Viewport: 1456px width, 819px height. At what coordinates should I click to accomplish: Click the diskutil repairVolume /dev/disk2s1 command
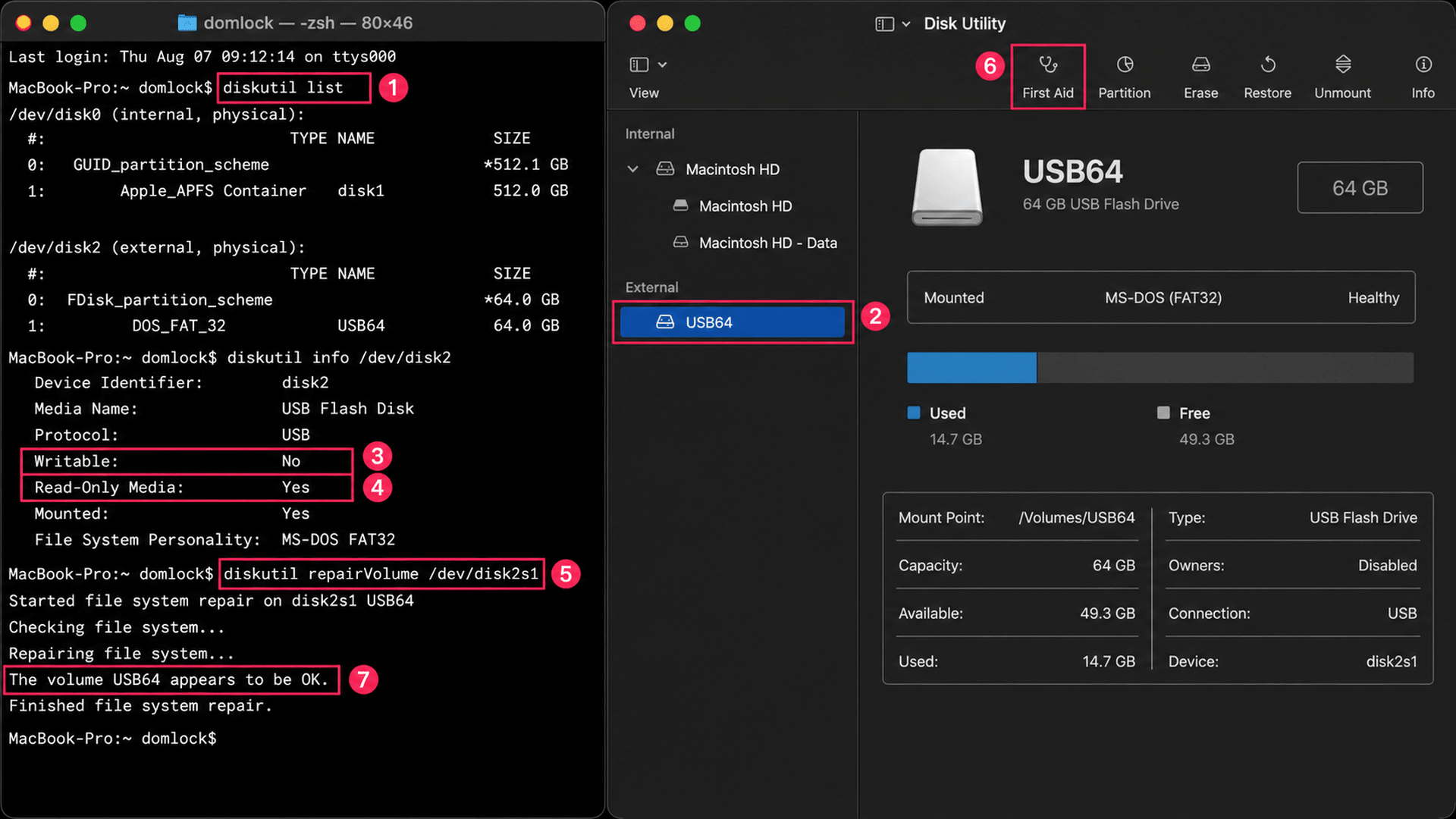[381, 574]
